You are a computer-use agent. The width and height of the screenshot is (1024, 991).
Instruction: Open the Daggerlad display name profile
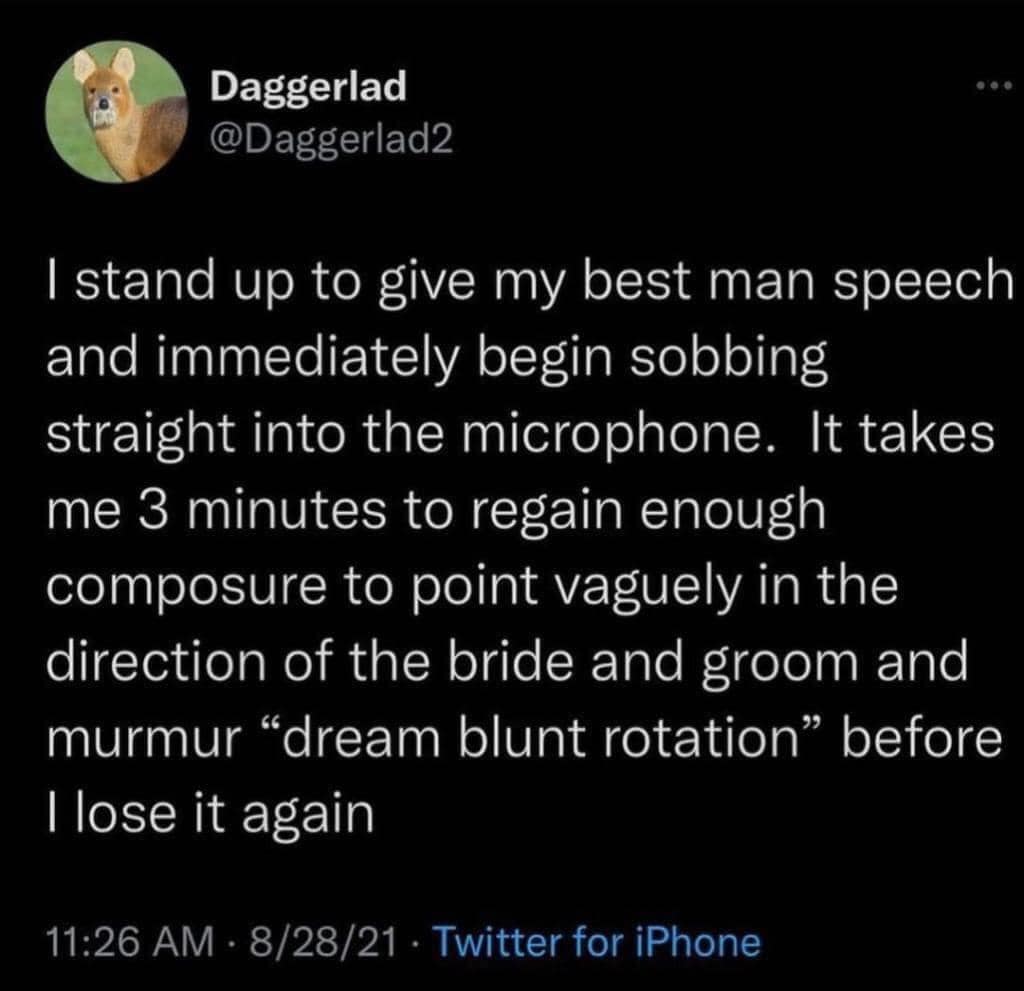[309, 87]
